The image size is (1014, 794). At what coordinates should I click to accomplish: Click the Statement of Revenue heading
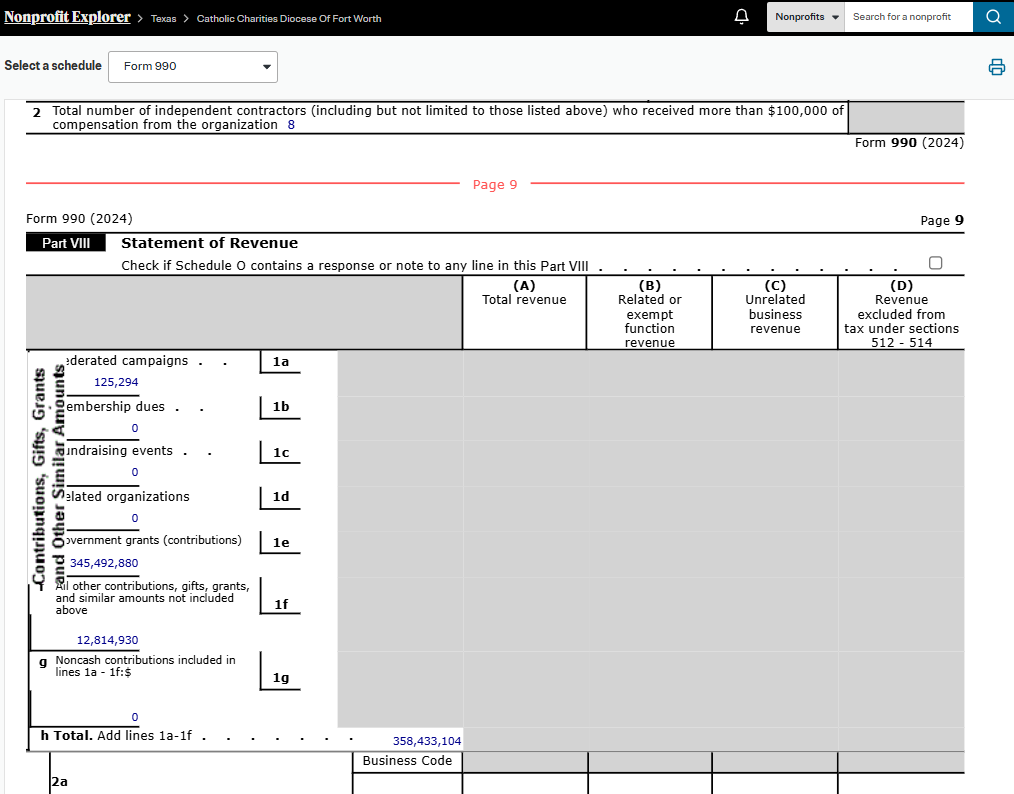(x=210, y=243)
